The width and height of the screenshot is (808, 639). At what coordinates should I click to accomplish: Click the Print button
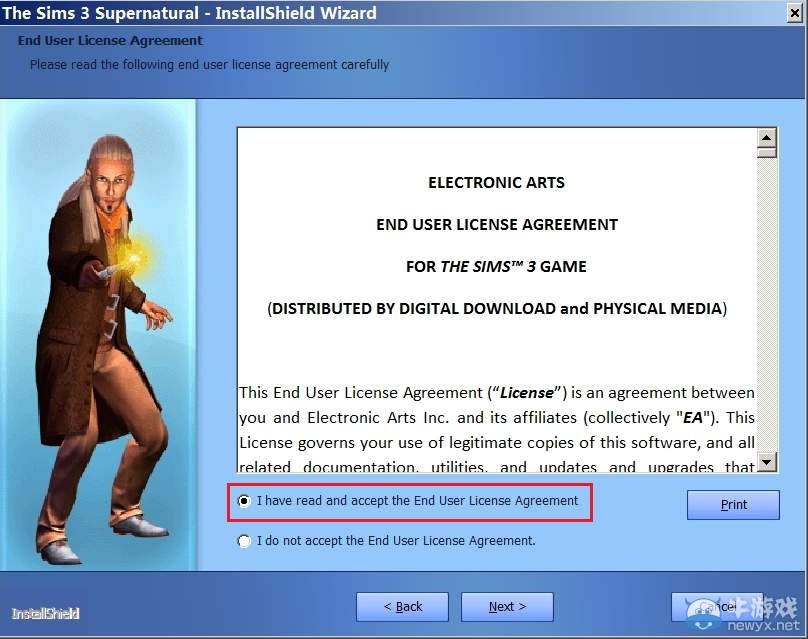click(733, 505)
